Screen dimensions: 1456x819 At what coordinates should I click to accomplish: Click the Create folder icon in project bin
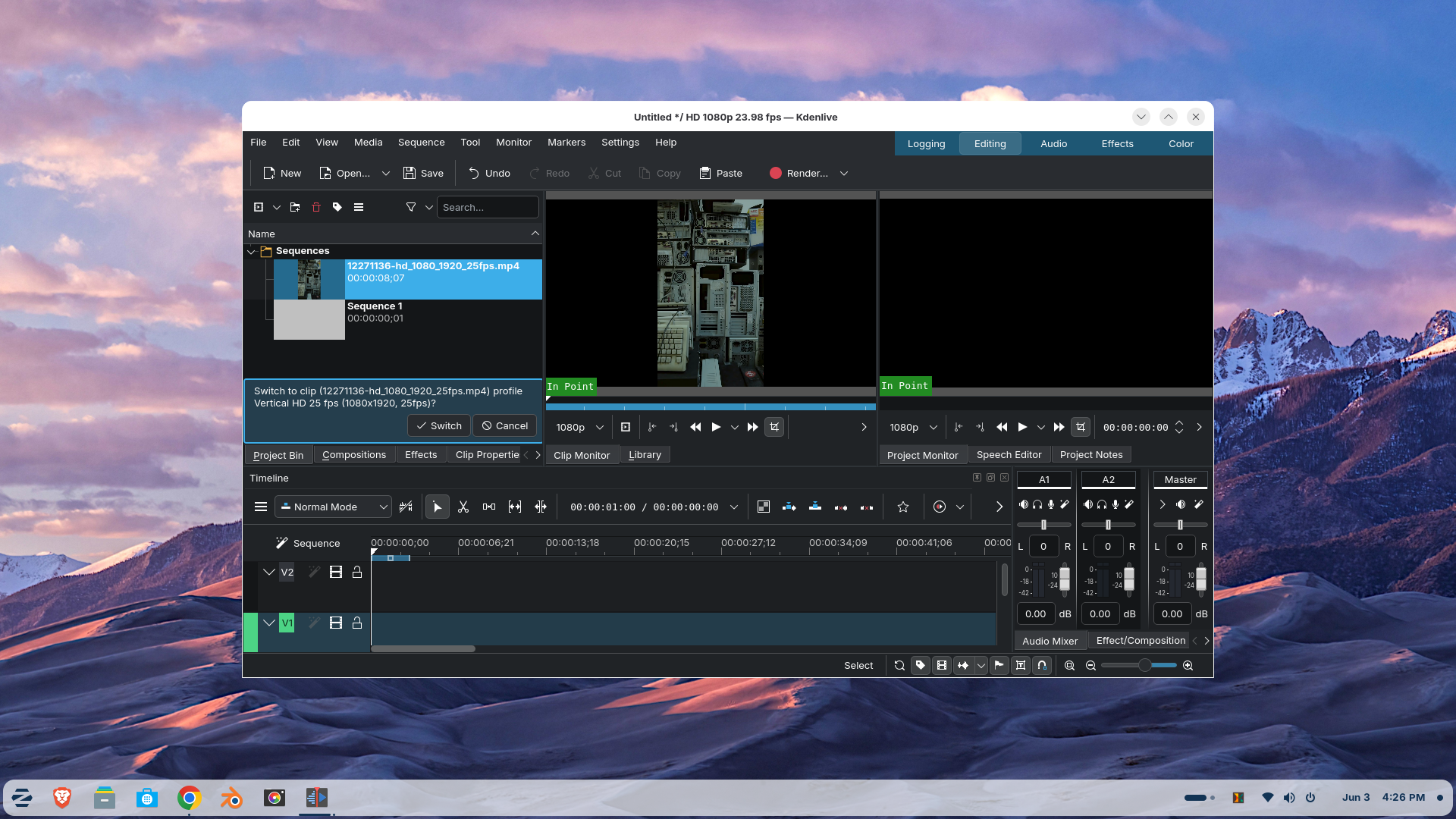tap(295, 207)
